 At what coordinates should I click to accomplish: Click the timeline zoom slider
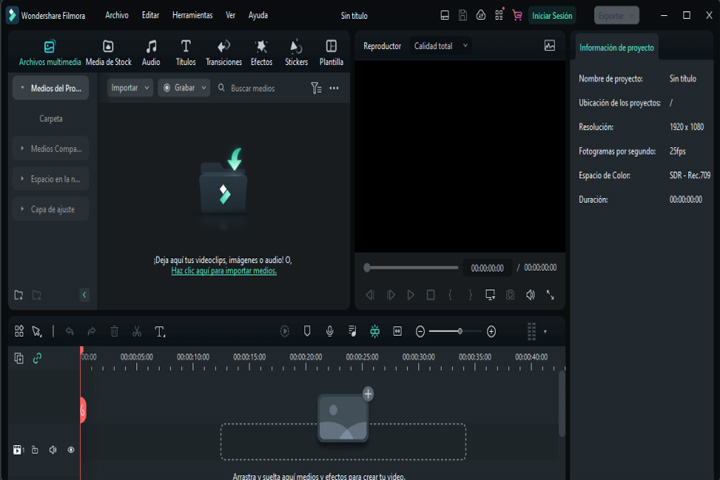pos(455,331)
